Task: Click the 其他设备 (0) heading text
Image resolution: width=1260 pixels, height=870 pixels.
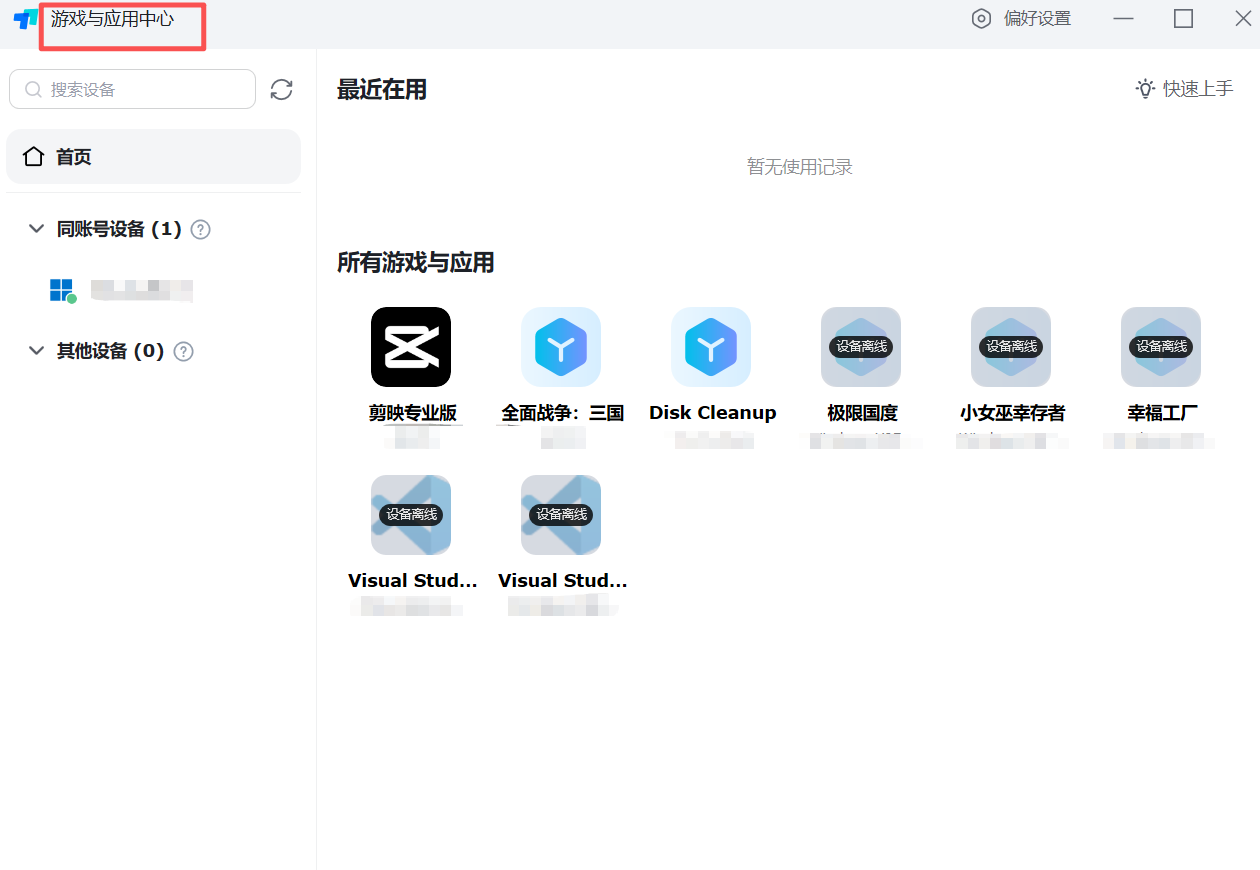Action: coord(110,351)
